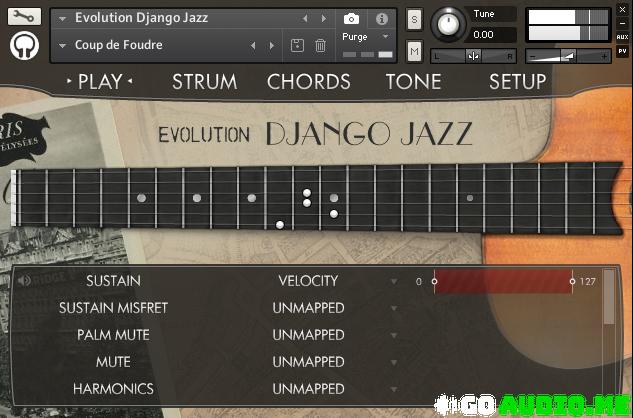Switch to the SETUP tab
Screen dimensions: 633x418
click(x=518, y=82)
